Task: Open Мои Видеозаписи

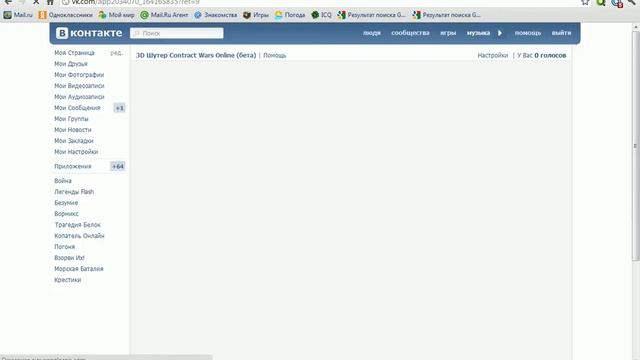Action: [79, 86]
